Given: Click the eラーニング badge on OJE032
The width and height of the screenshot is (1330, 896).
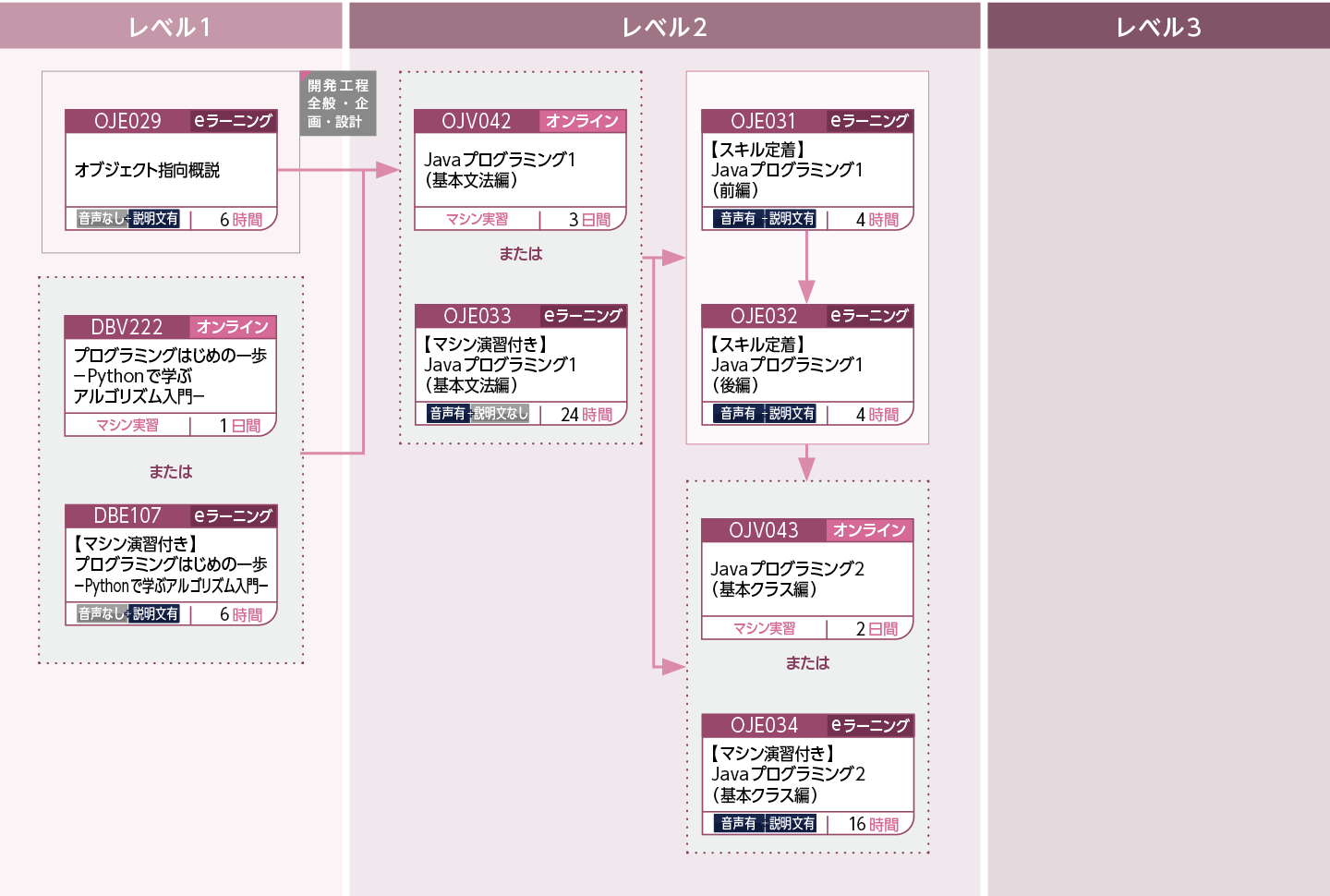Looking at the screenshot, I should tap(869, 316).
